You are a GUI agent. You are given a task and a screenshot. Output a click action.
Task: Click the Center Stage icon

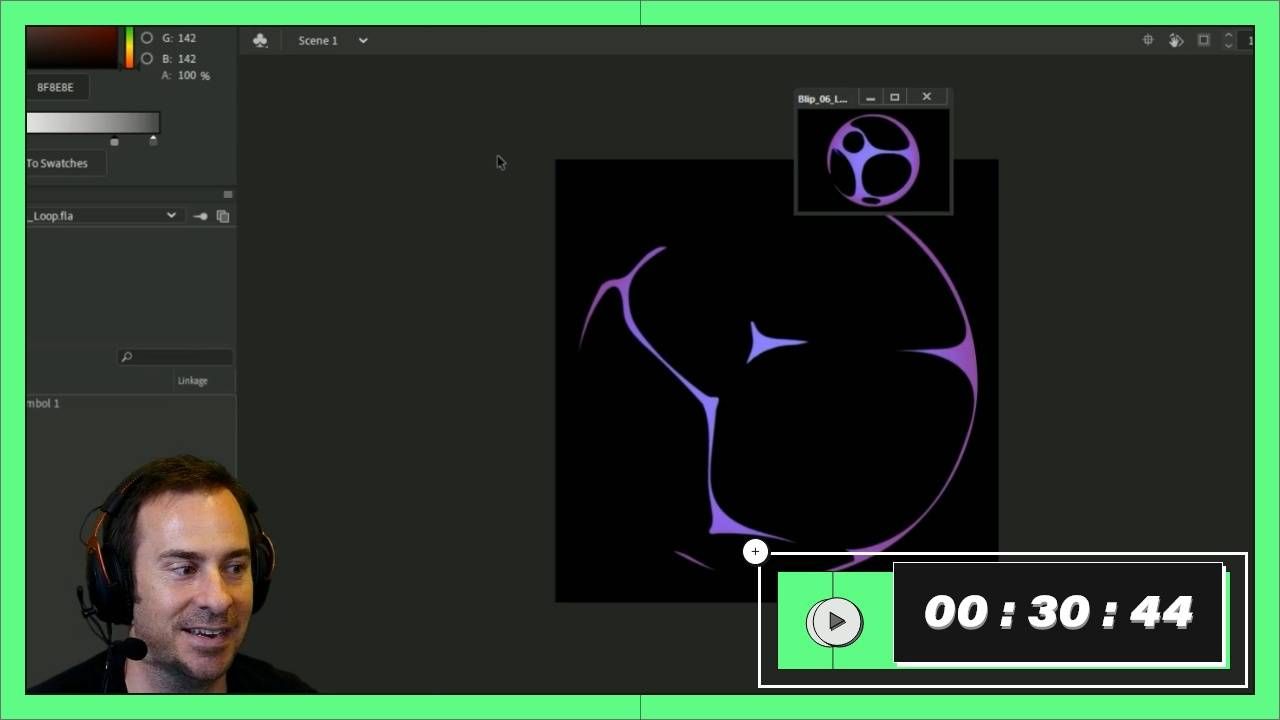[1148, 40]
